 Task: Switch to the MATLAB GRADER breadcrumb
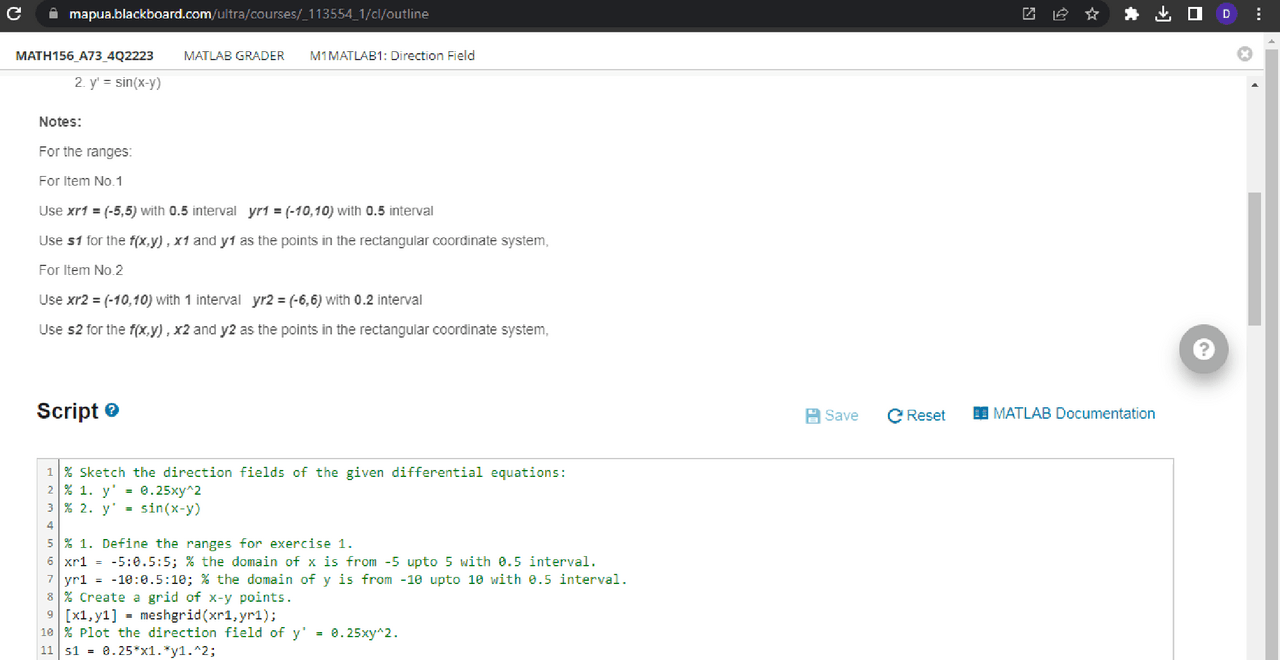233,55
